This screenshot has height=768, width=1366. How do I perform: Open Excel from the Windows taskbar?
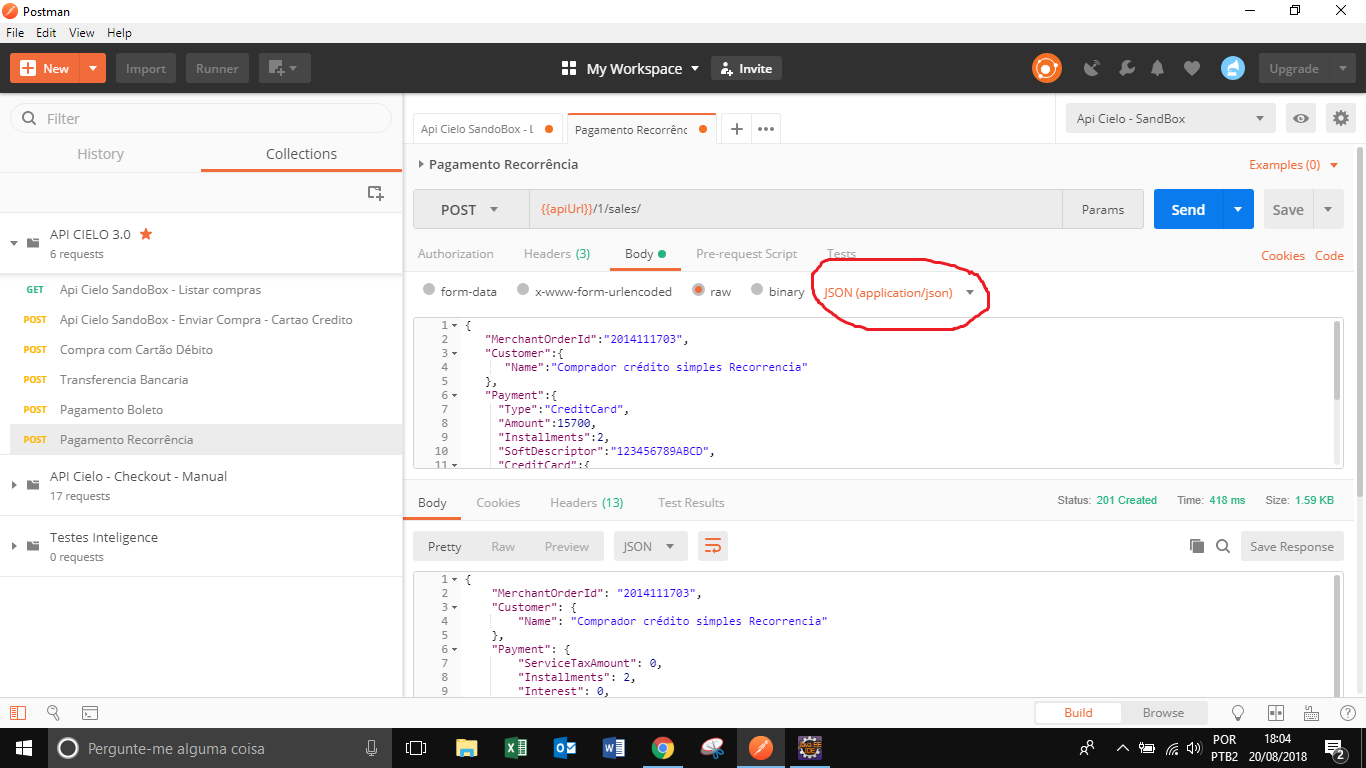pyautogui.click(x=515, y=747)
